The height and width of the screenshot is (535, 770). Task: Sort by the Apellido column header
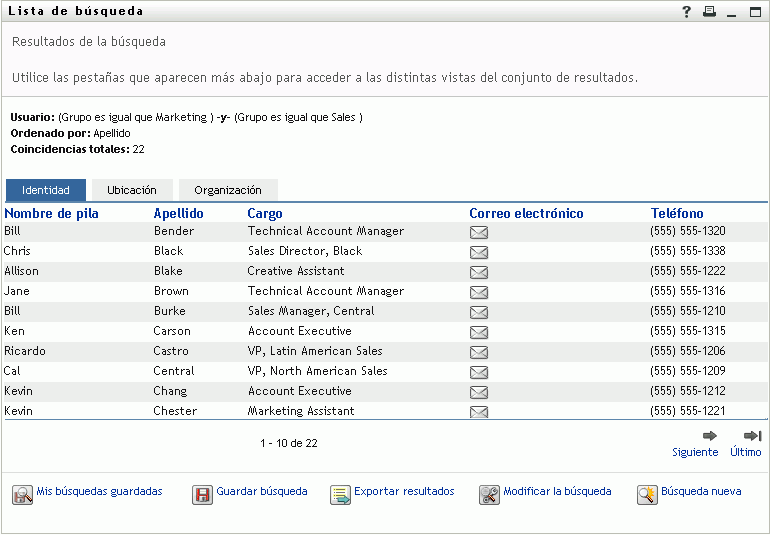click(178, 213)
